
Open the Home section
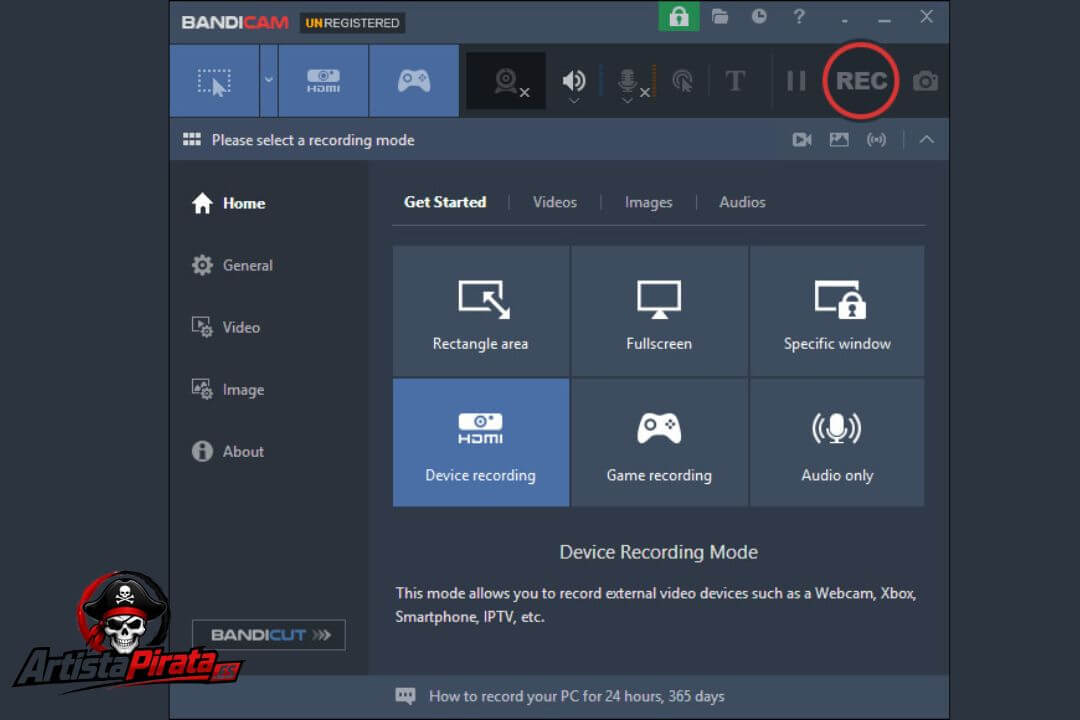[x=229, y=203]
